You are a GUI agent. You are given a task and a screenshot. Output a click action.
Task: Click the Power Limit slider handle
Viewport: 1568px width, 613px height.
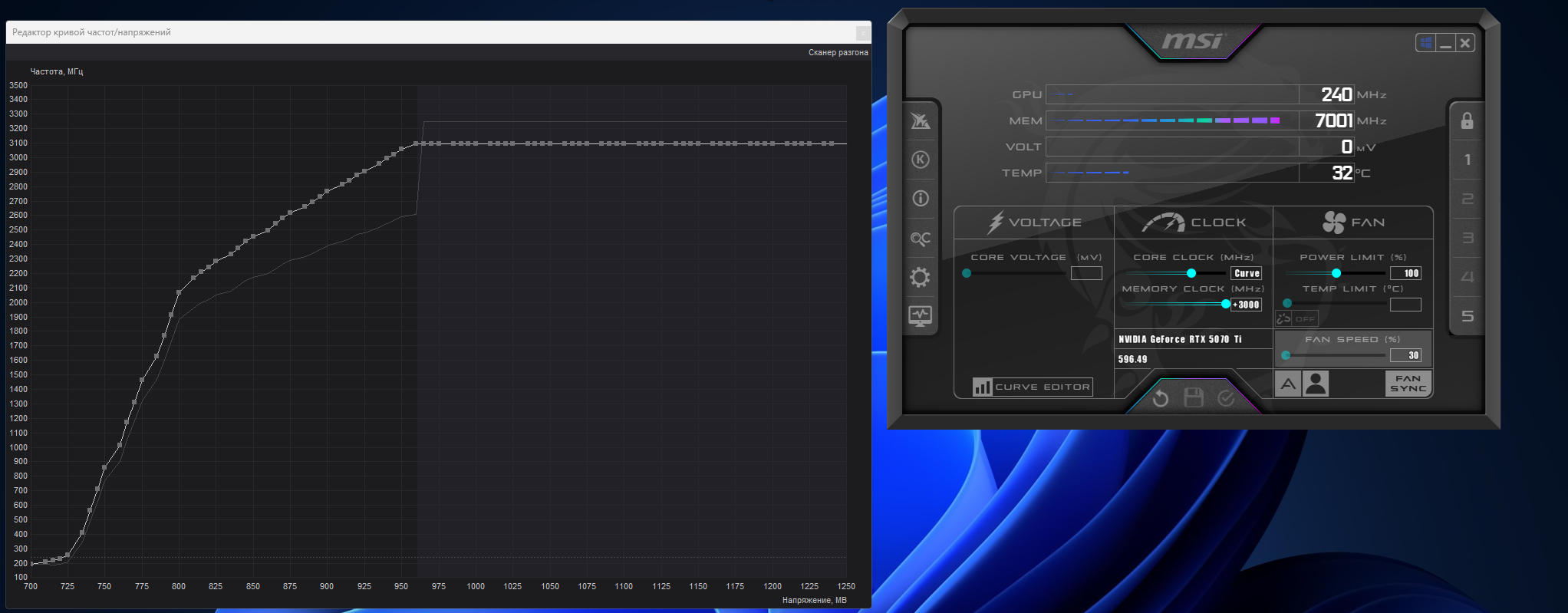1336,273
